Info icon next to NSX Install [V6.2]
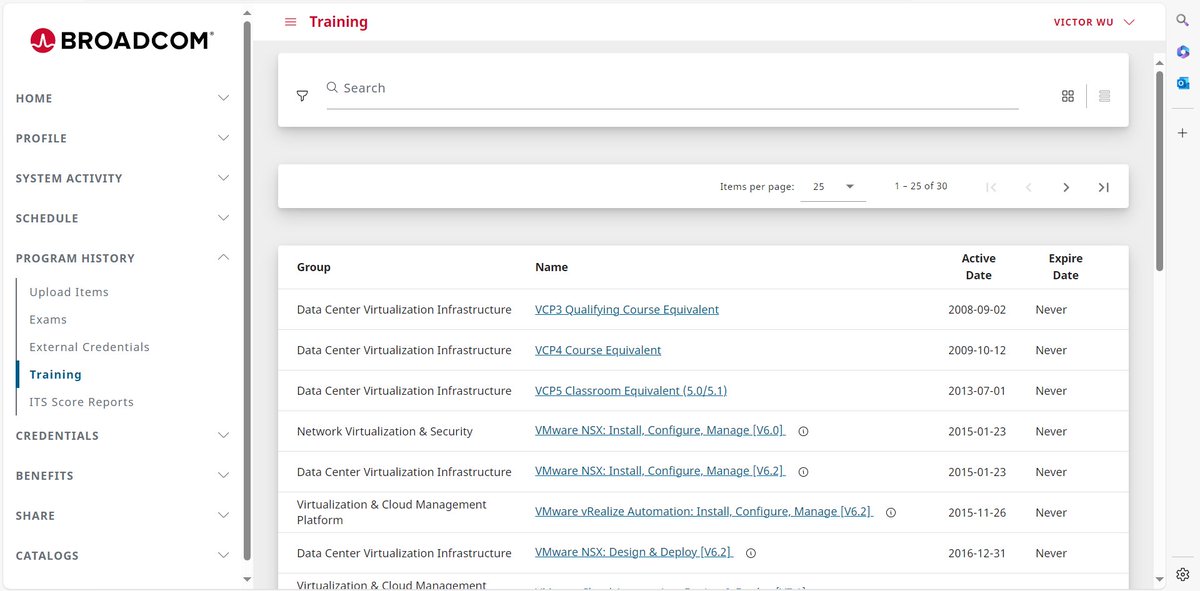The image size is (1200, 591). point(803,472)
